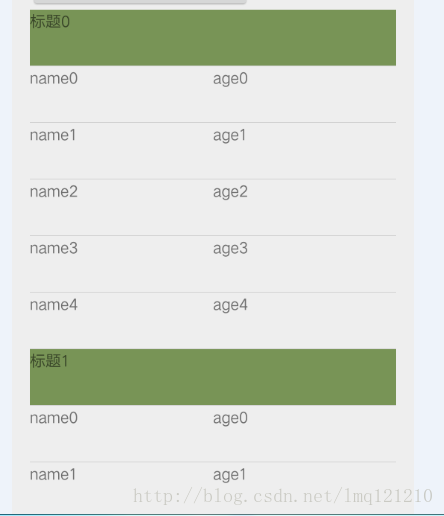Choose the name3 list row
The height and width of the screenshot is (516, 444).
tap(213, 264)
